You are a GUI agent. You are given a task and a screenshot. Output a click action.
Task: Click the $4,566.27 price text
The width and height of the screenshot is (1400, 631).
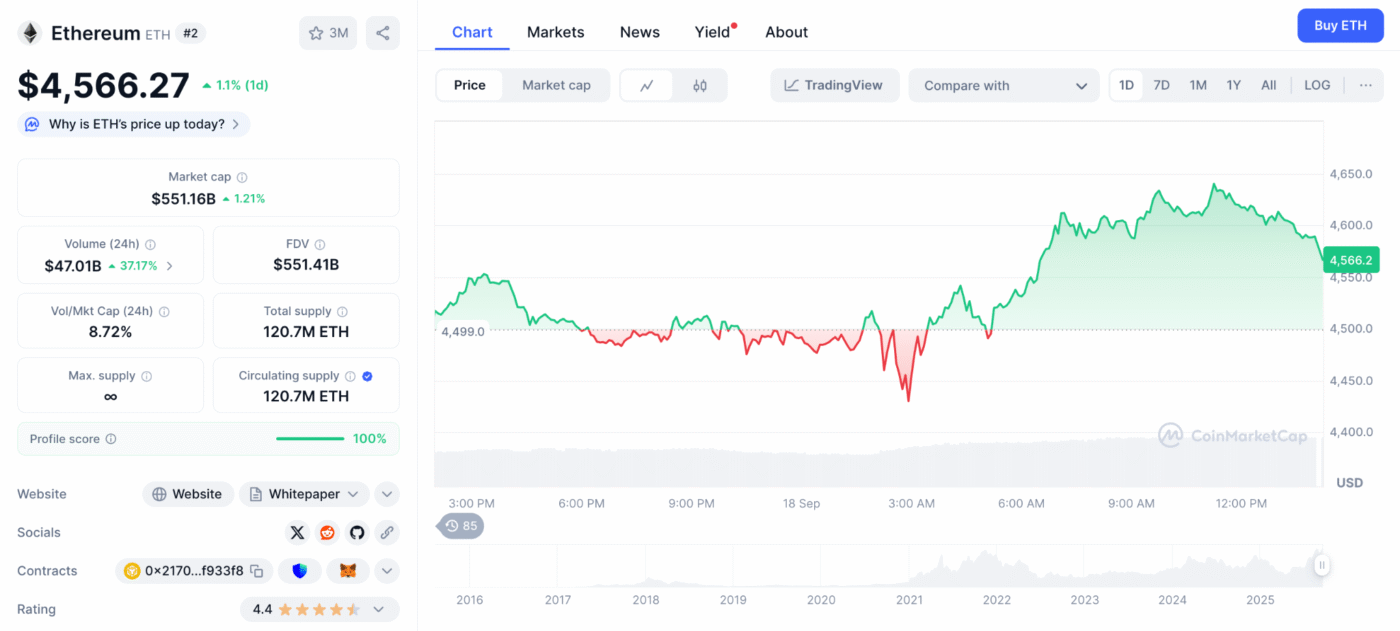point(103,85)
